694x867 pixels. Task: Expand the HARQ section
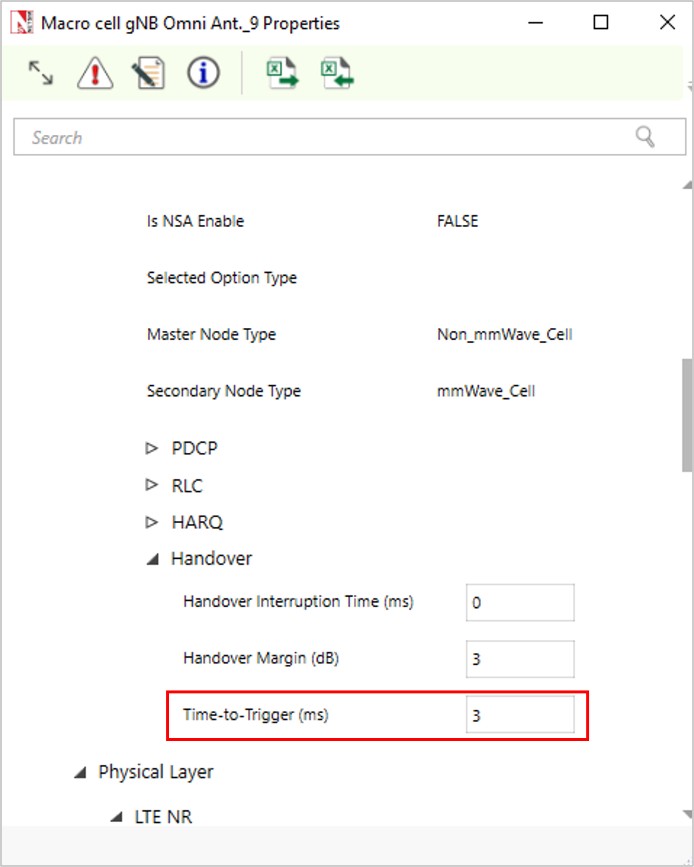point(152,522)
